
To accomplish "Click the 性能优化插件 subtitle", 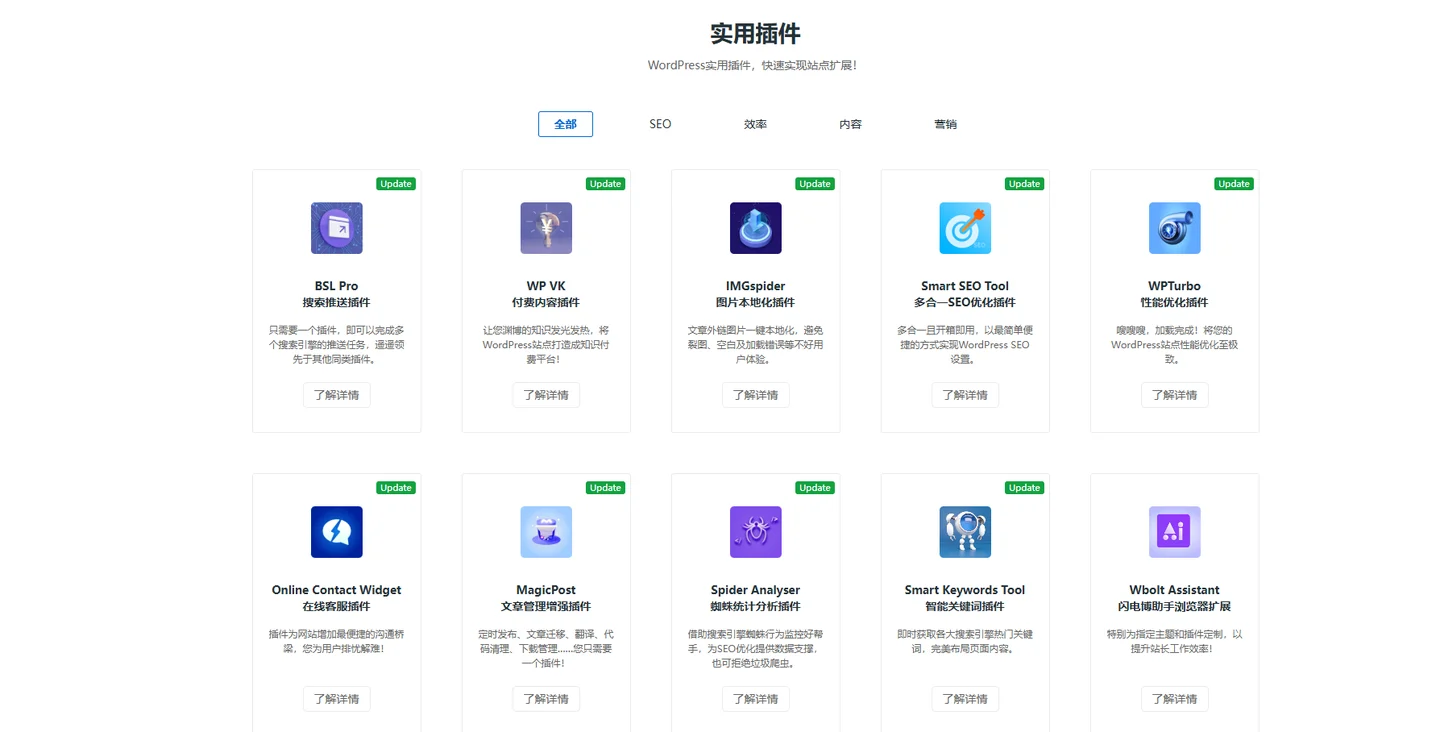I will pos(1175,303).
